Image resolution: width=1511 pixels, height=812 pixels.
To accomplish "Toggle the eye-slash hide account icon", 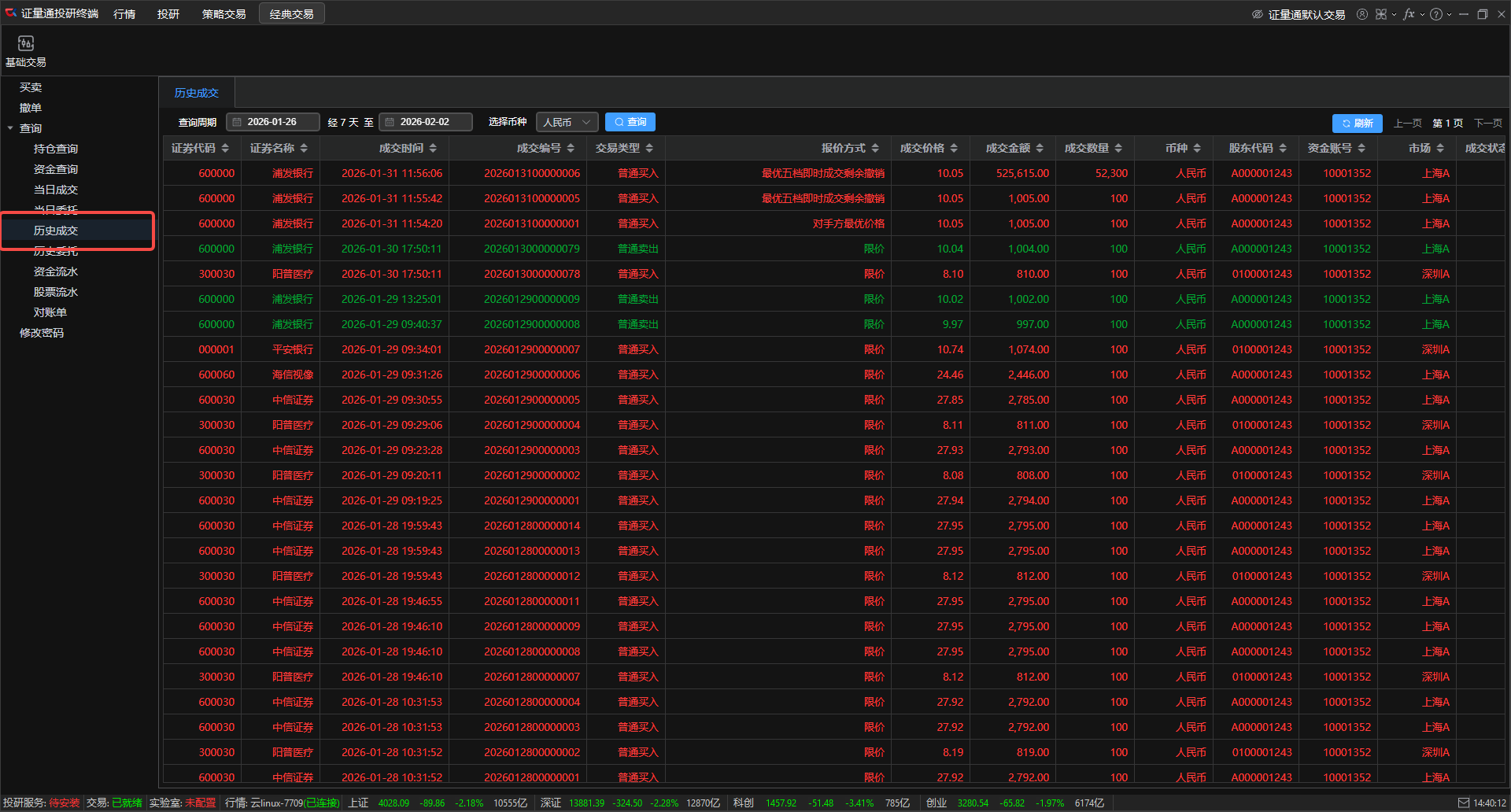I will point(1257,14).
